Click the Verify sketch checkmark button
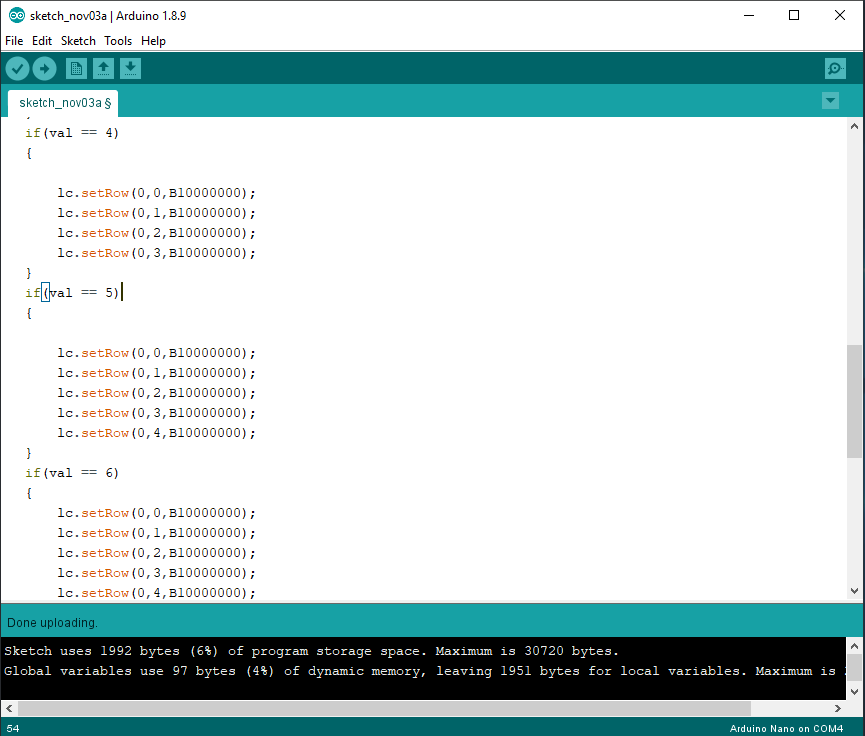The image size is (865, 736). 18,69
